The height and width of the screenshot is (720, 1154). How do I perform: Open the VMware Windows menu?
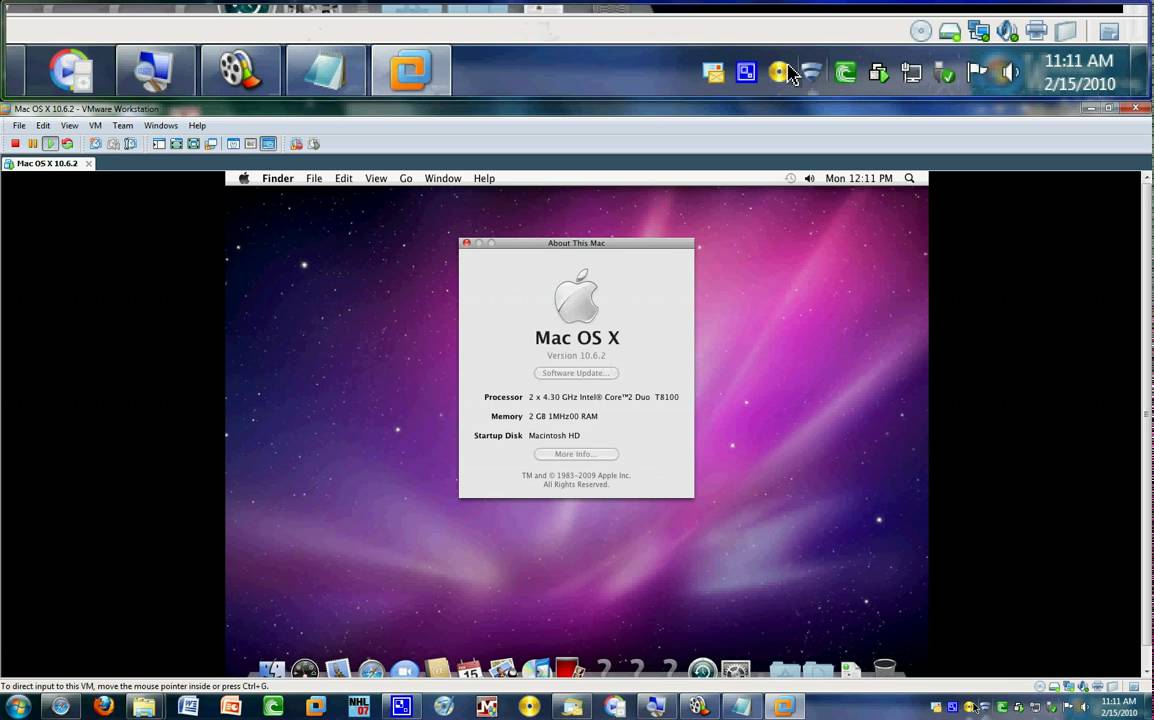tap(160, 126)
